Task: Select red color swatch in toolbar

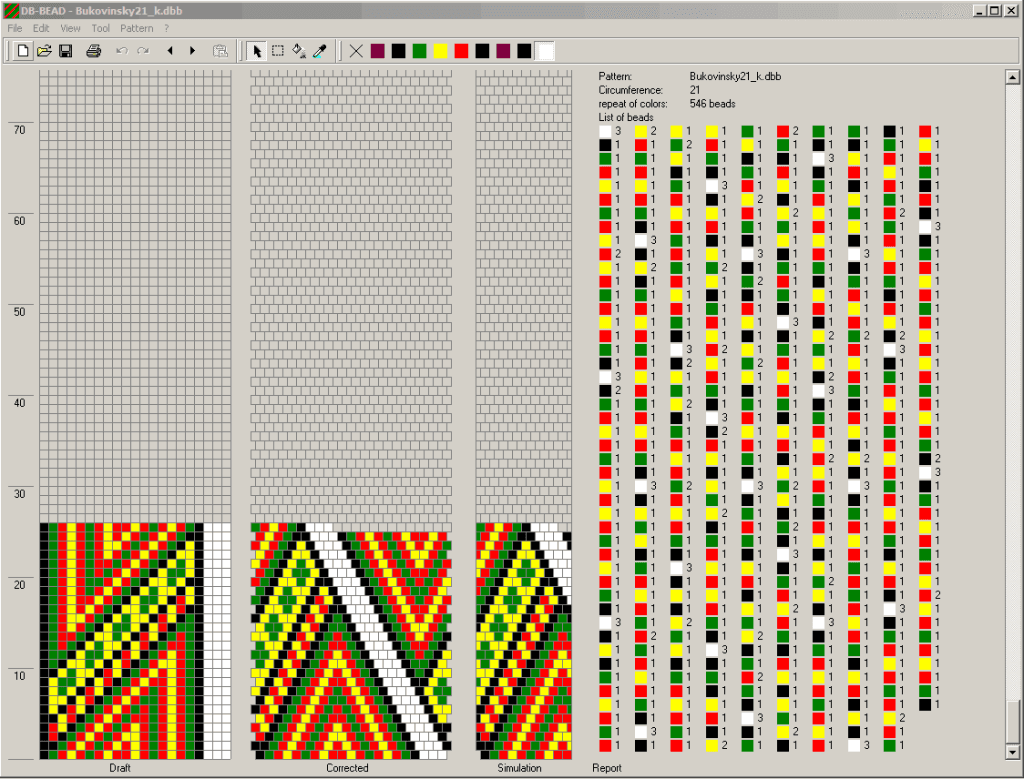Action: pyautogui.click(x=461, y=51)
